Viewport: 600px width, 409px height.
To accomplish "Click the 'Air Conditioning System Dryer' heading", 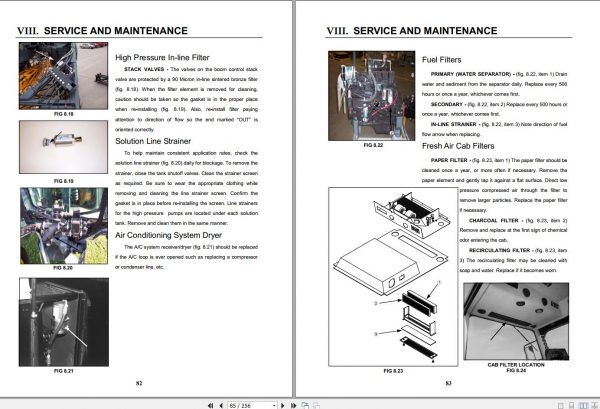I will [168, 235].
